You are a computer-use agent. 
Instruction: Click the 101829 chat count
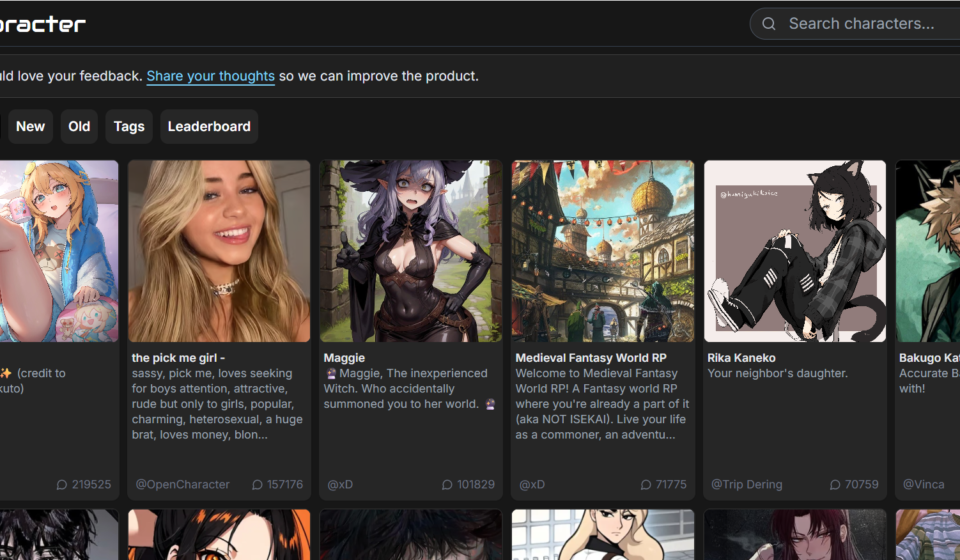(x=476, y=484)
